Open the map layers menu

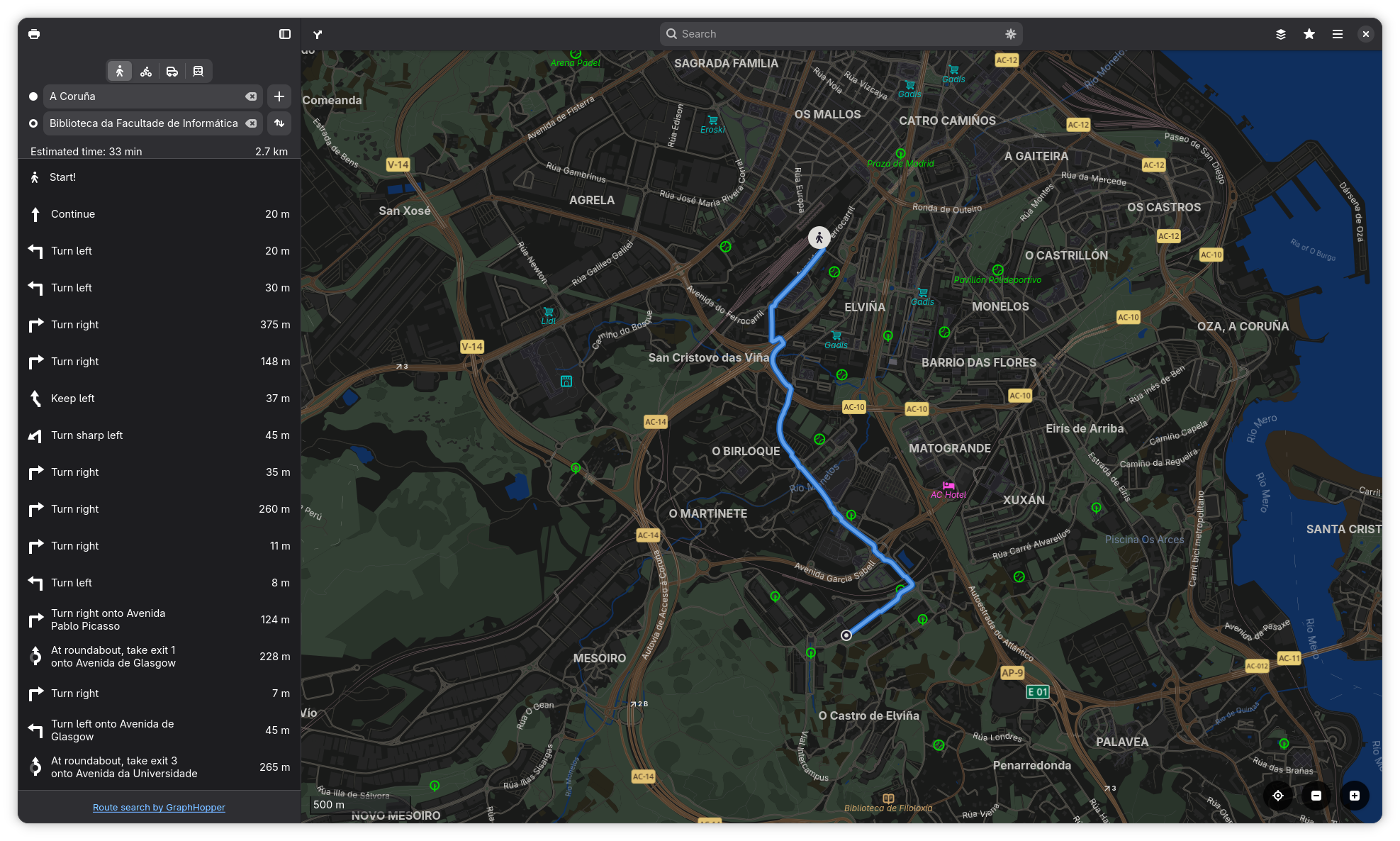(x=1281, y=34)
